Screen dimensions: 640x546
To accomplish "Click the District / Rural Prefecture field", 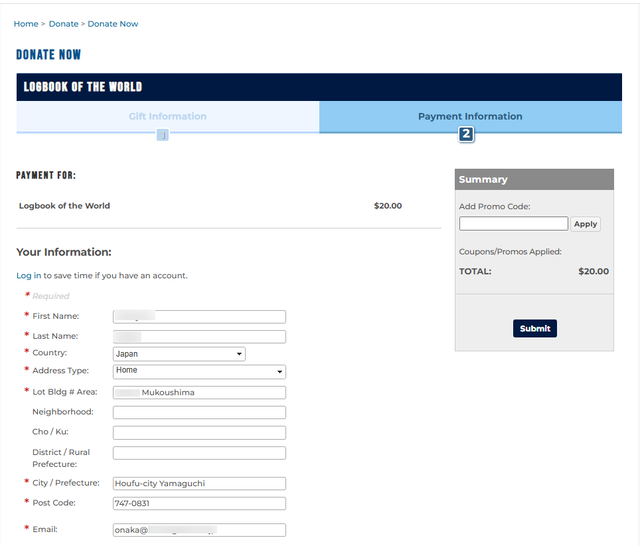I will pyautogui.click(x=199, y=453).
